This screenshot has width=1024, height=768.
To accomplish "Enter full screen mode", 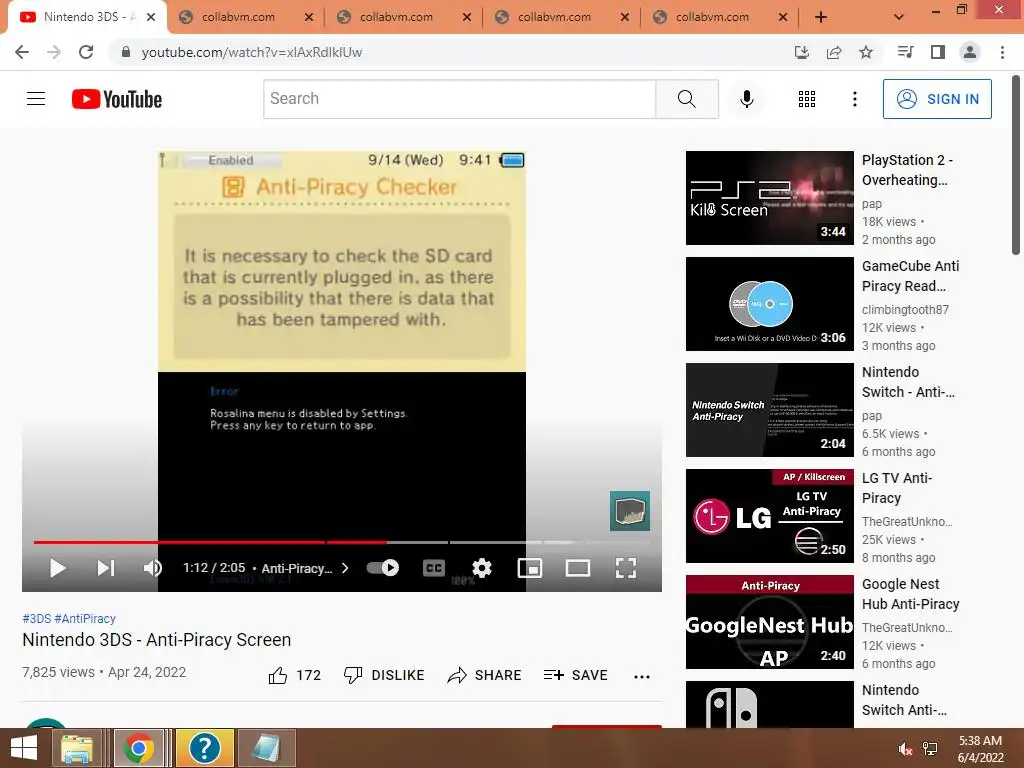I will 626,568.
